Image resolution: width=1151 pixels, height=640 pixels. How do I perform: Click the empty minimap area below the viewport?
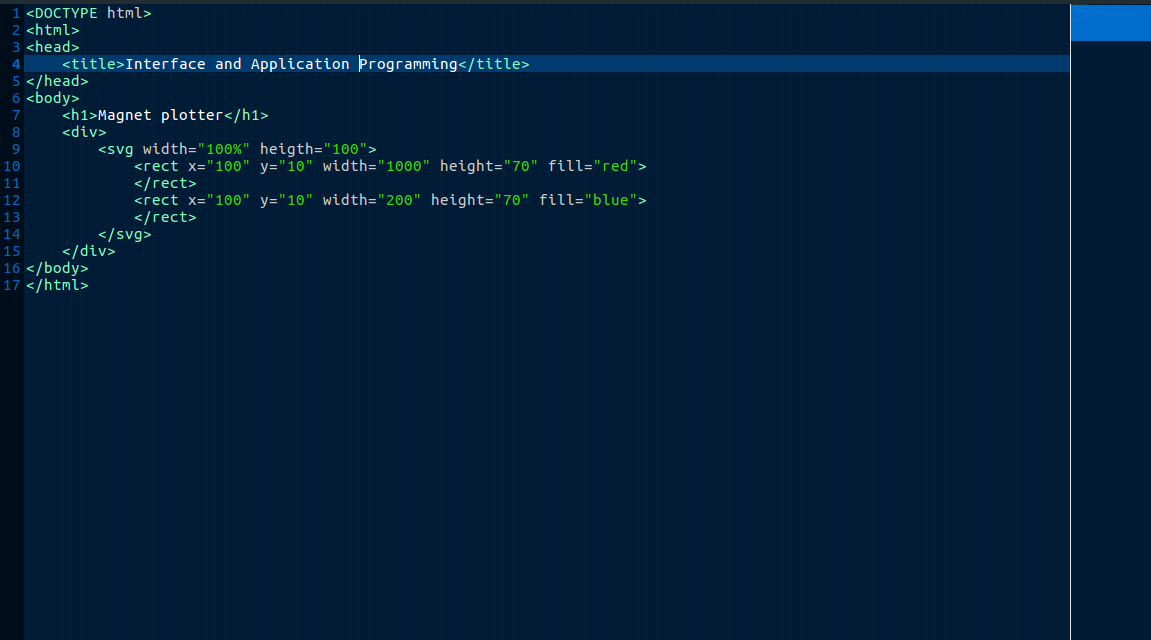(x=1110, y=300)
